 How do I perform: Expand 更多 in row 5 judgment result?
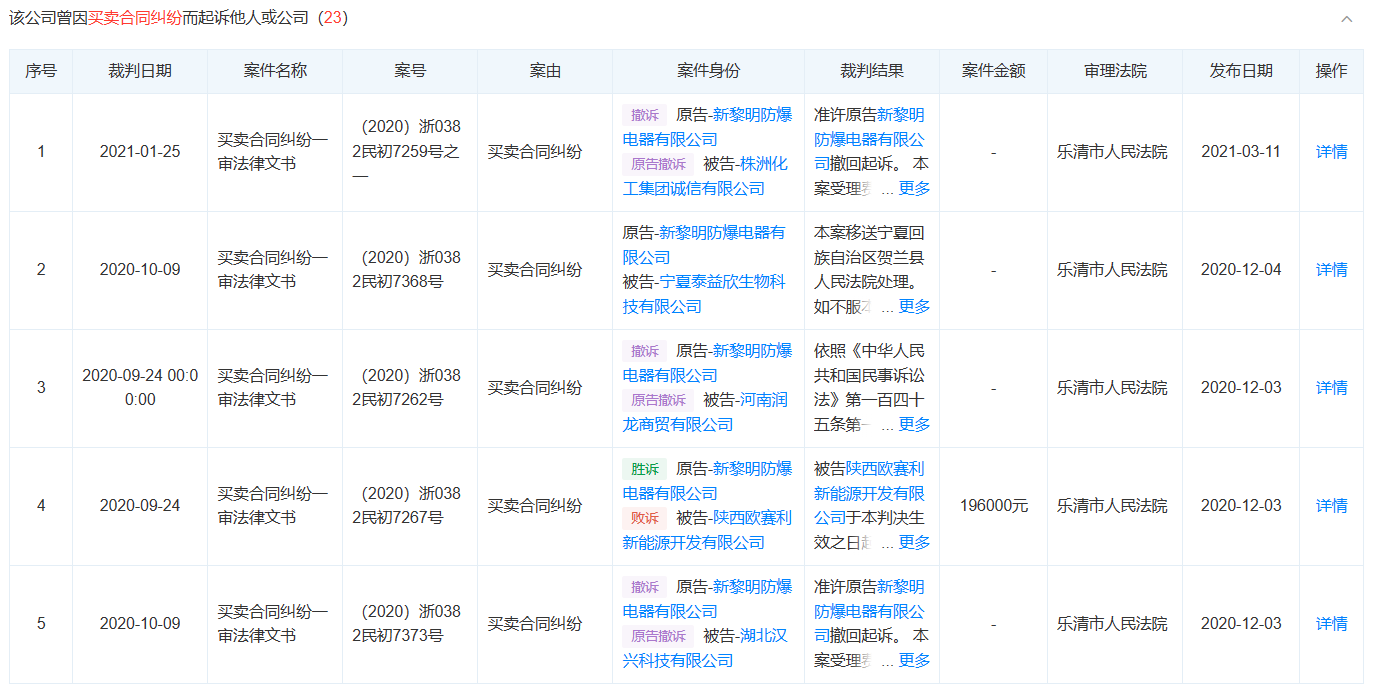click(x=914, y=660)
